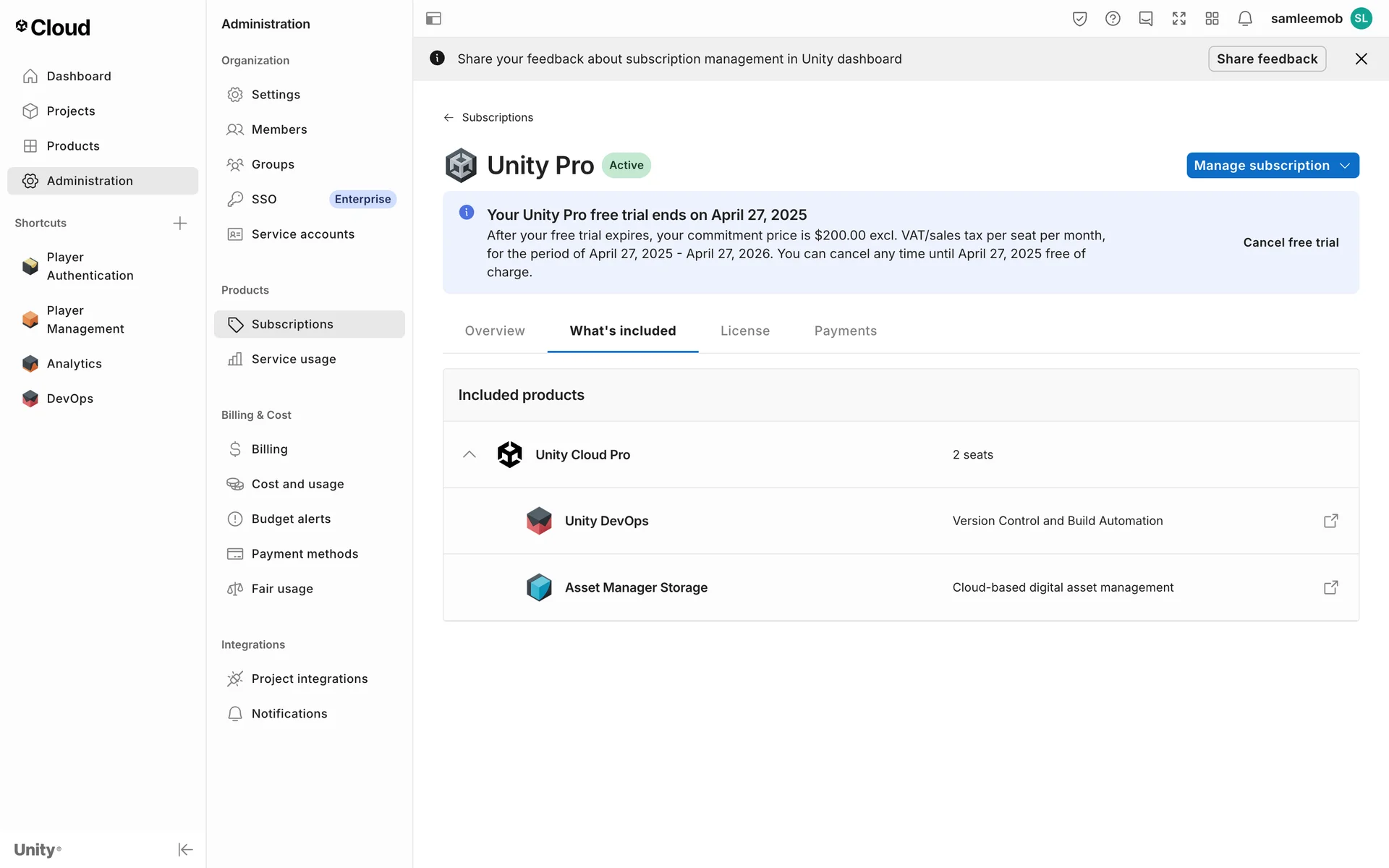
Task: Switch to the Payments tab
Action: point(845,331)
